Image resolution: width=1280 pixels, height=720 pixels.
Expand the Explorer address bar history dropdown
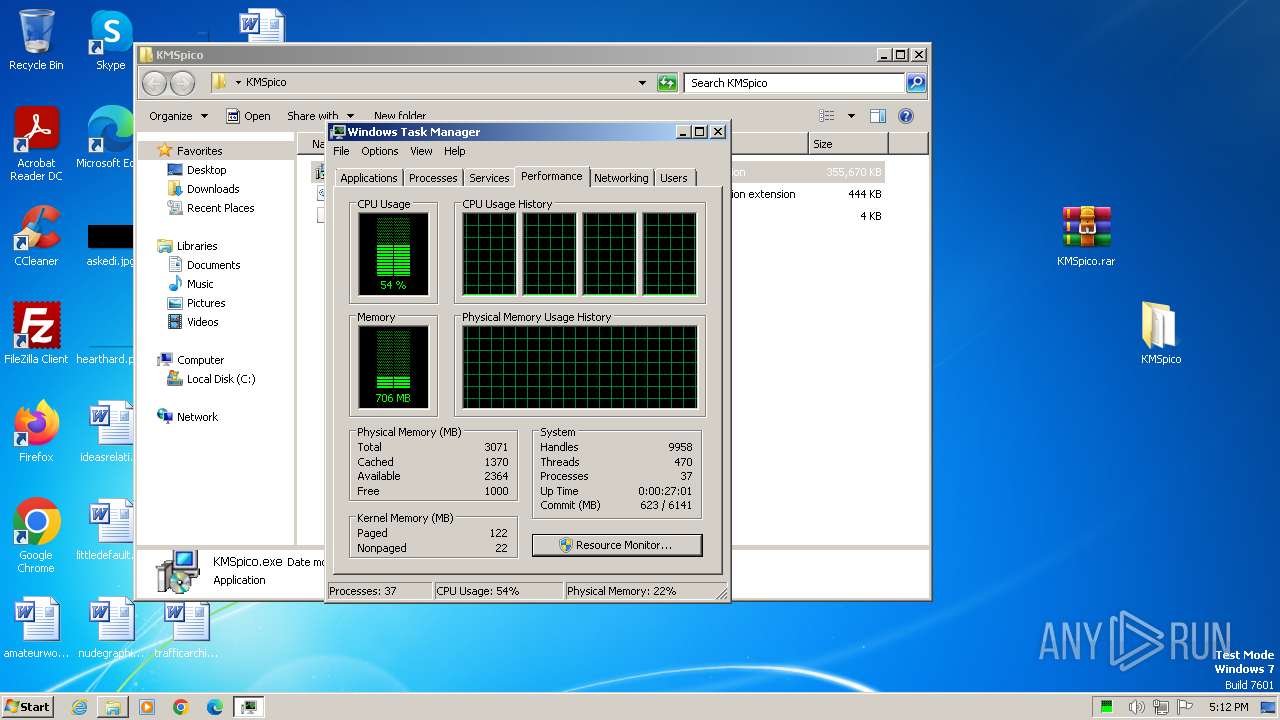(x=642, y=83)
